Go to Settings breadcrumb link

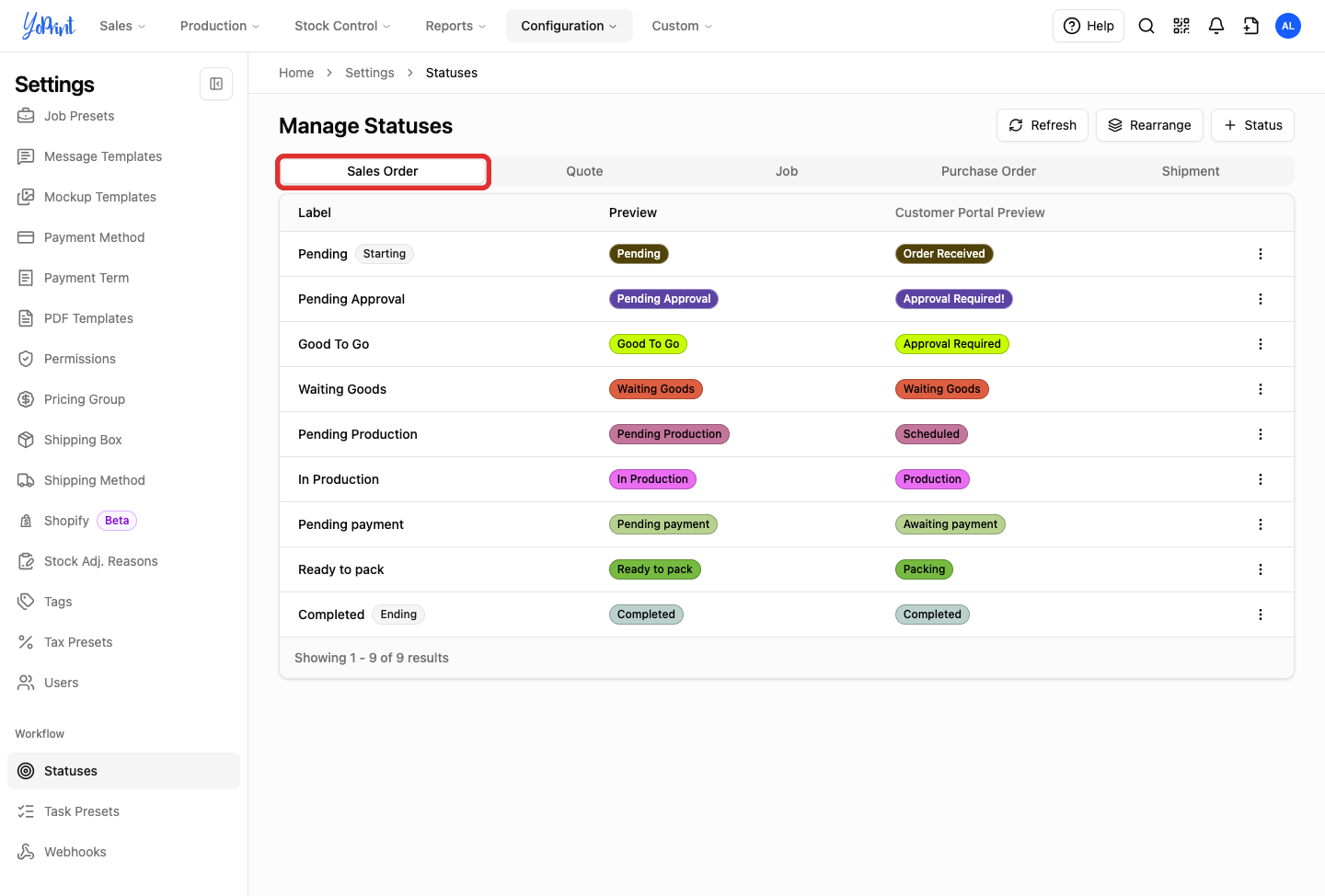point(370,73)
